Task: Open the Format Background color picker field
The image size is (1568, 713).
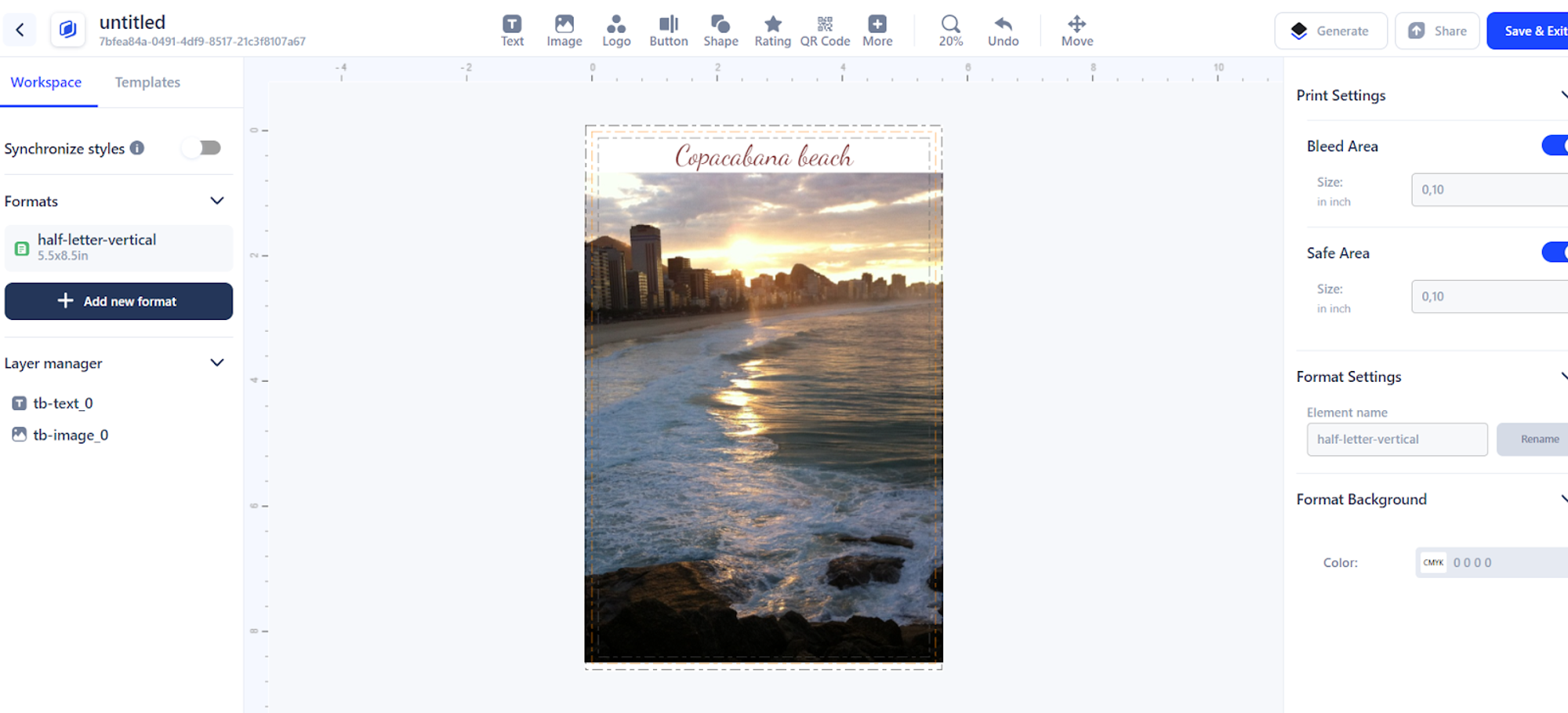Action: pyautogui.click(x=1492, y=562)
